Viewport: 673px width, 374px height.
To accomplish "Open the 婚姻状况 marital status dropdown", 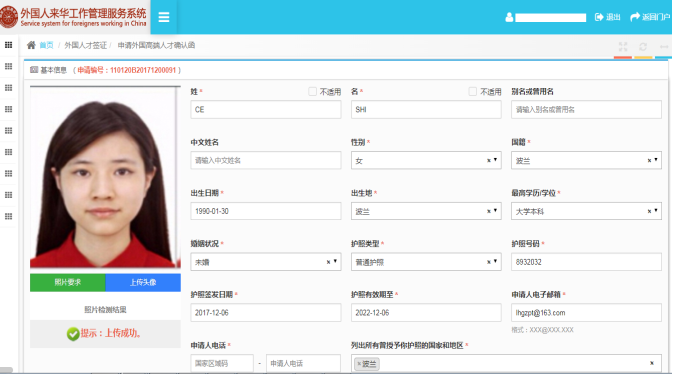I will (x=266, y=261).
